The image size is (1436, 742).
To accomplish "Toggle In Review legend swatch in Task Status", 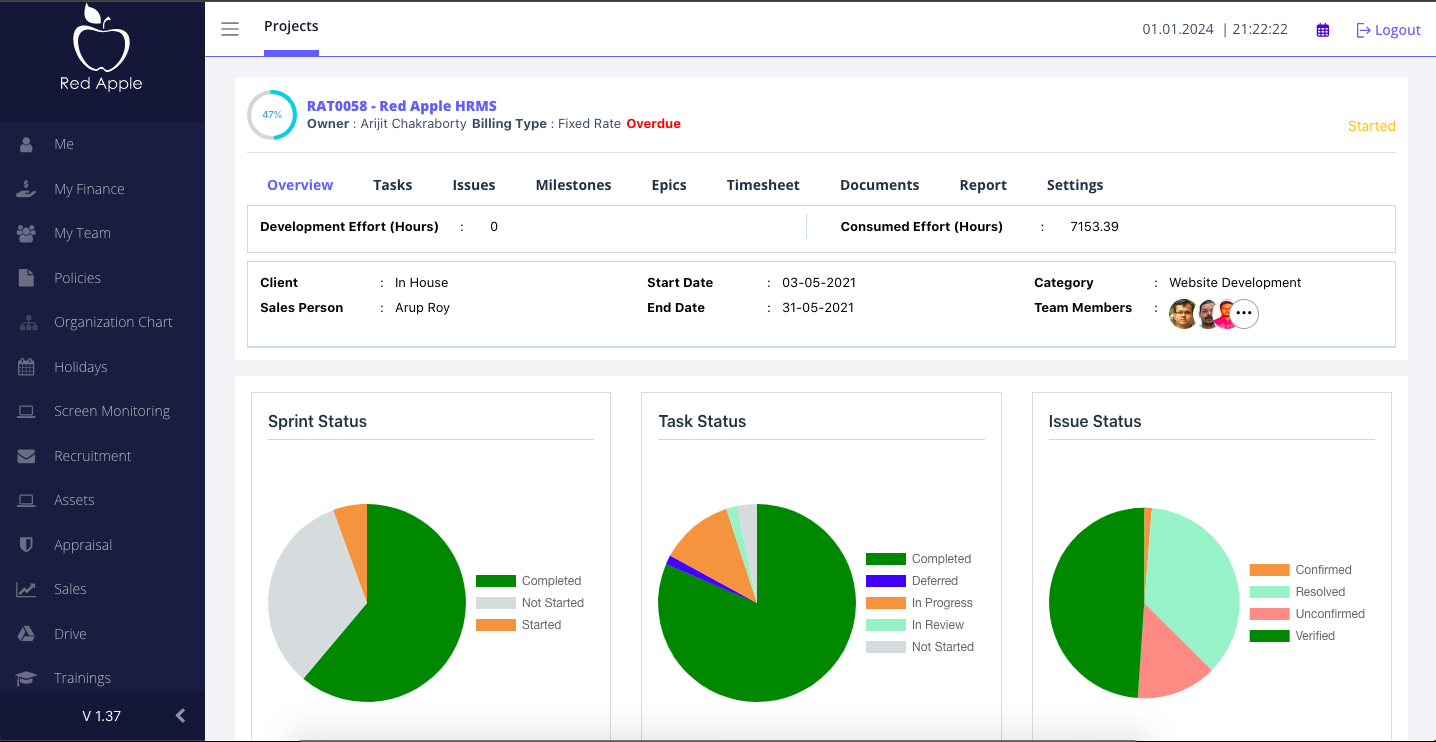I will 886,625.
